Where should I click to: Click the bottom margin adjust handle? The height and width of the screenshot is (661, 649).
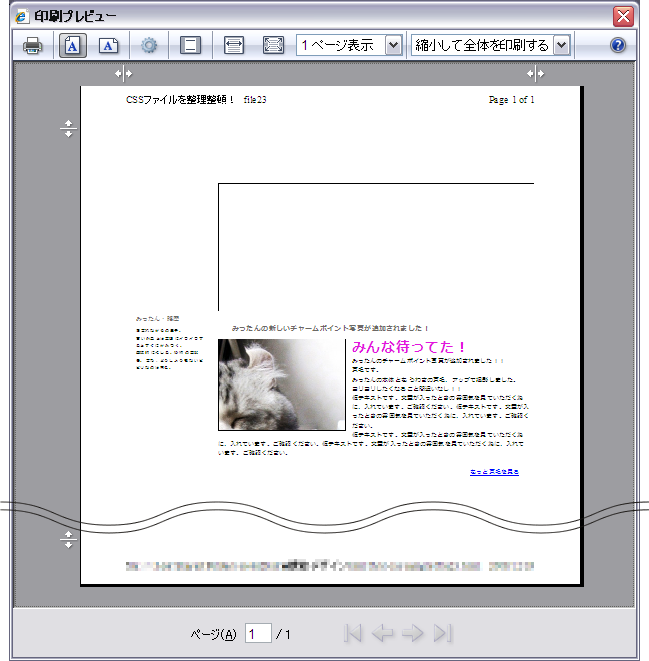click(x=68, y=539)
